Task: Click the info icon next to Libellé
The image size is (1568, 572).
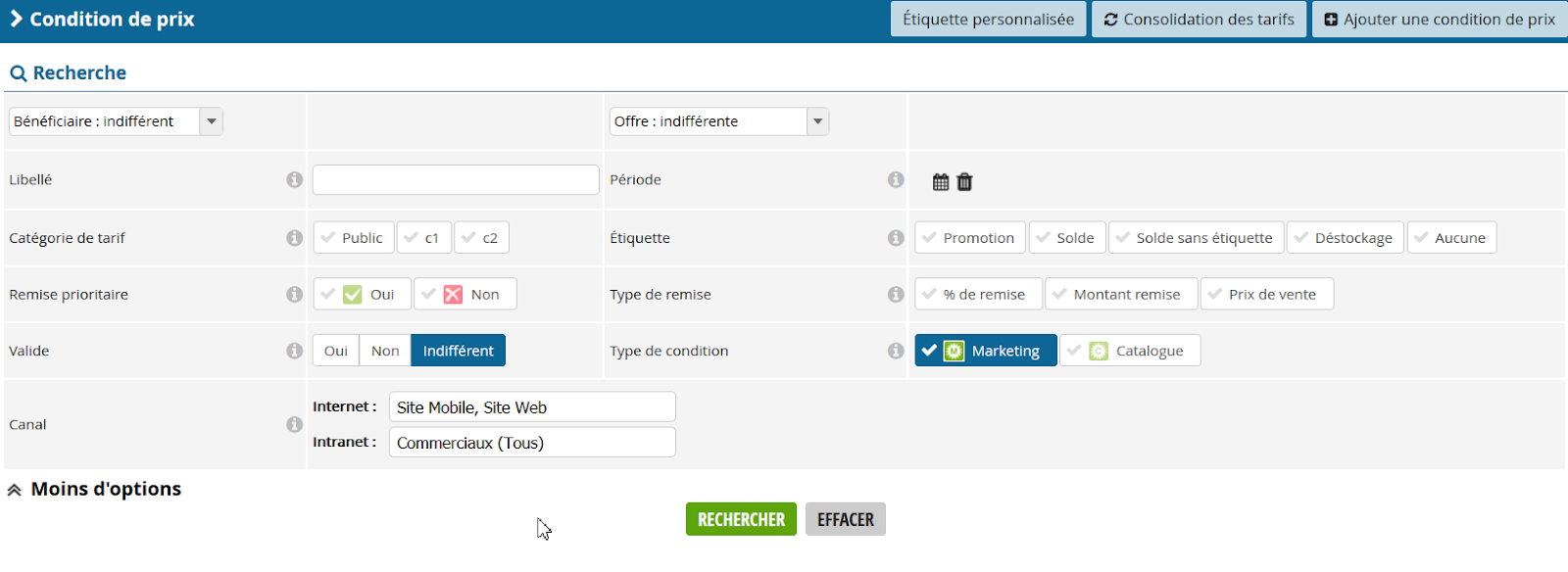Action: point(294,180)
